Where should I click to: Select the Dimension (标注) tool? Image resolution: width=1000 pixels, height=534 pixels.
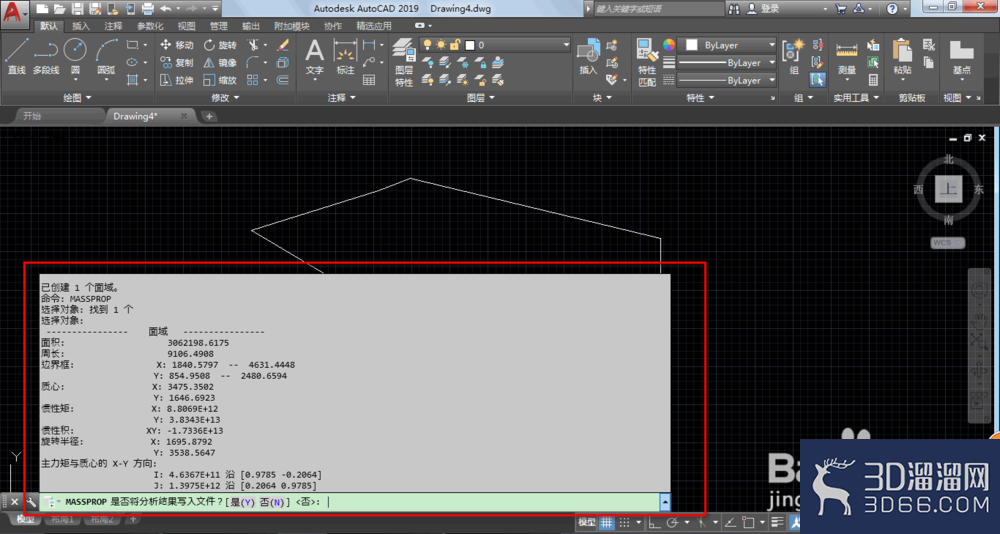pyautogui.click(x=345, y=56)
